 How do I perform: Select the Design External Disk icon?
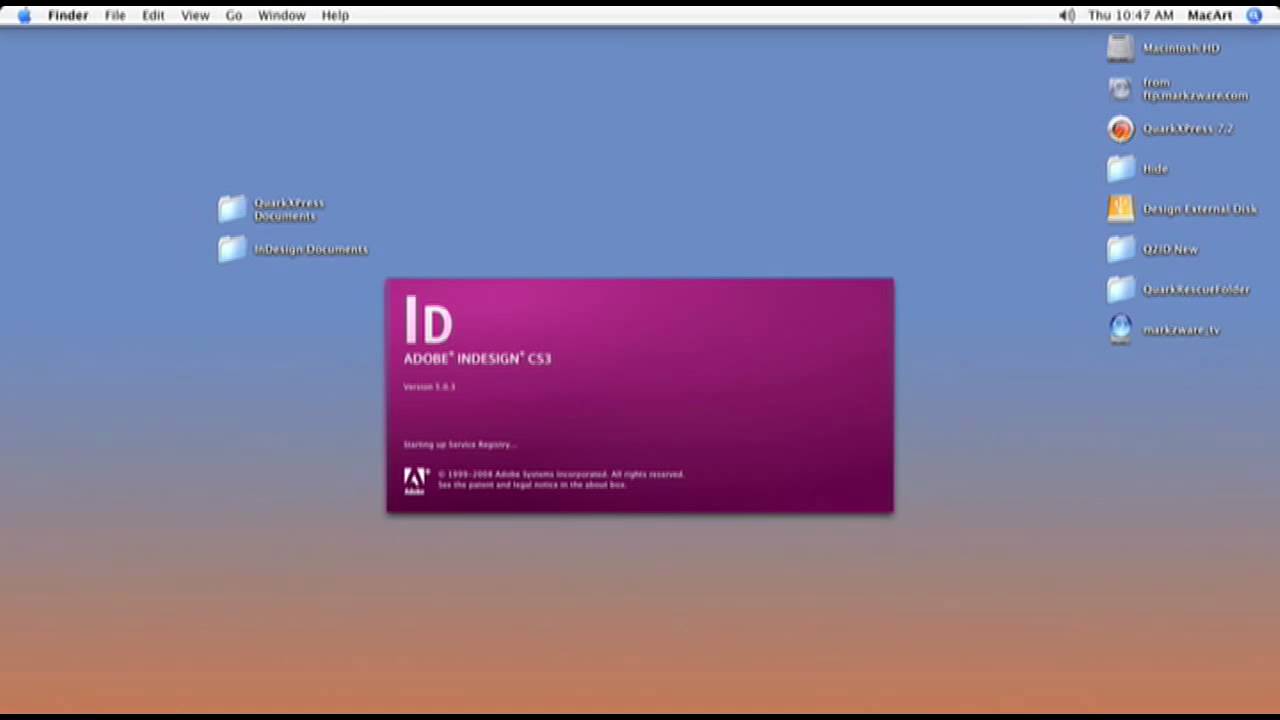coord(1121,209)
